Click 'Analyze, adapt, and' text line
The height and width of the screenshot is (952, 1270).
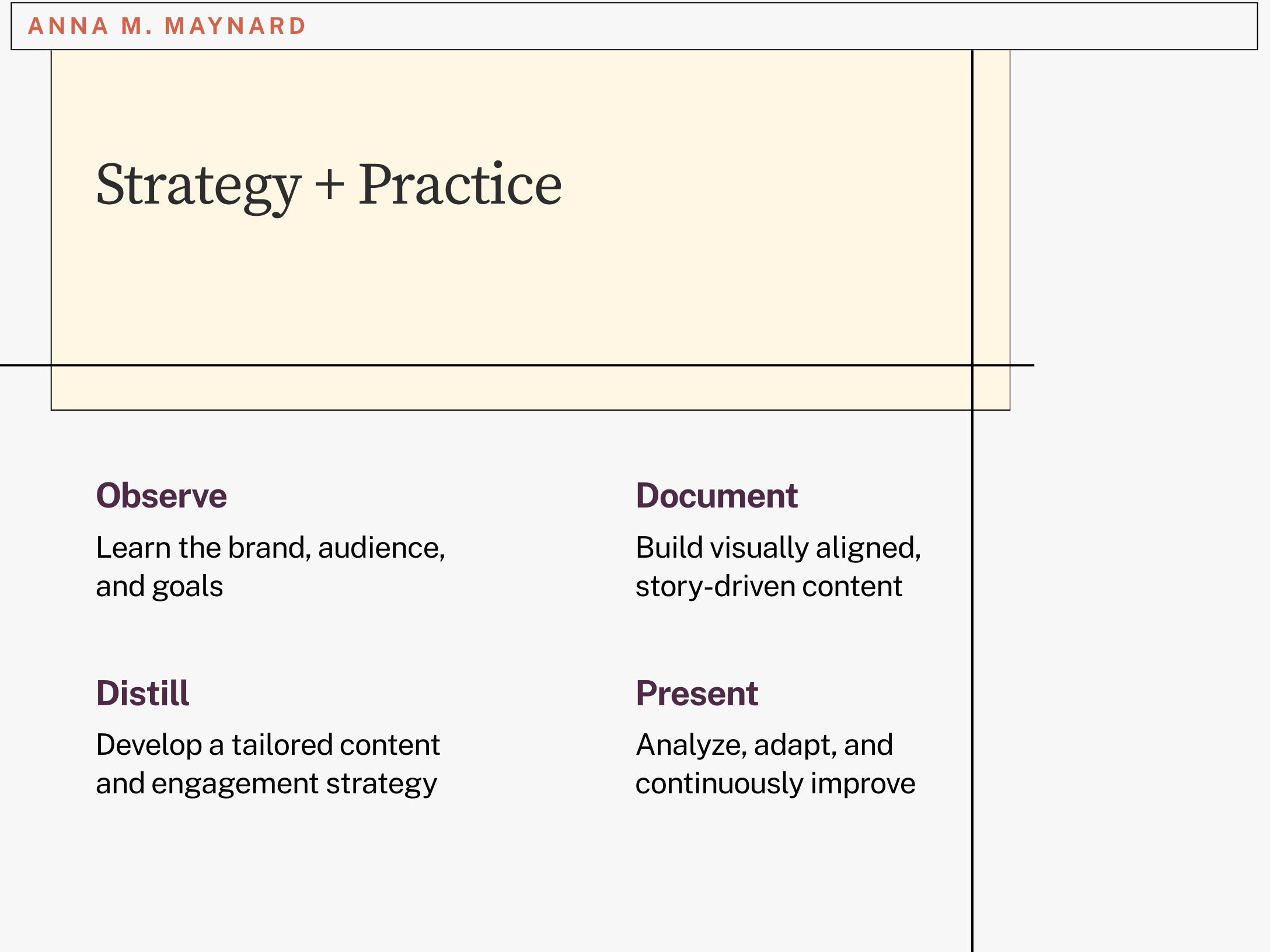[764, 745]
